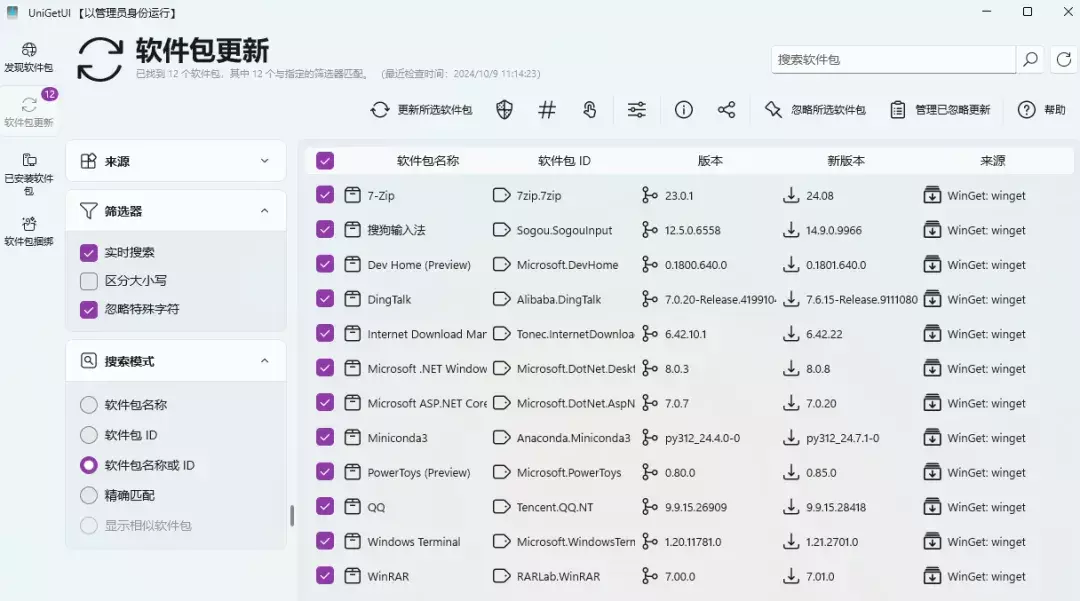Click the version branch icon beside 23.0.1

coord(649,196)
